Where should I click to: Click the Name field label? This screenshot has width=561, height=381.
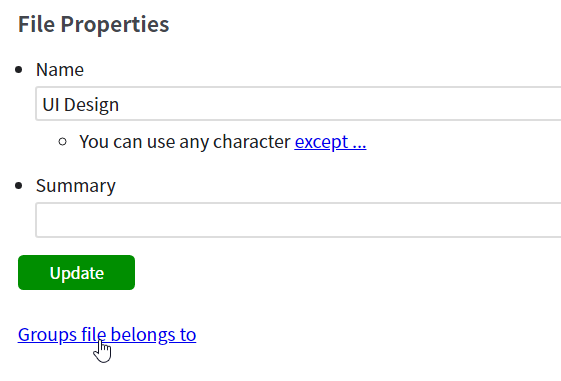pyautogui.click(x=60, y=69)
